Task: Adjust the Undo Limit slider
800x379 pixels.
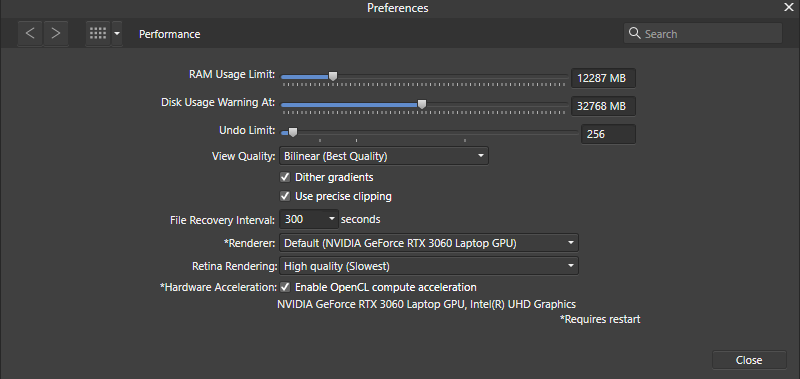Action: [x=293, y=132]
